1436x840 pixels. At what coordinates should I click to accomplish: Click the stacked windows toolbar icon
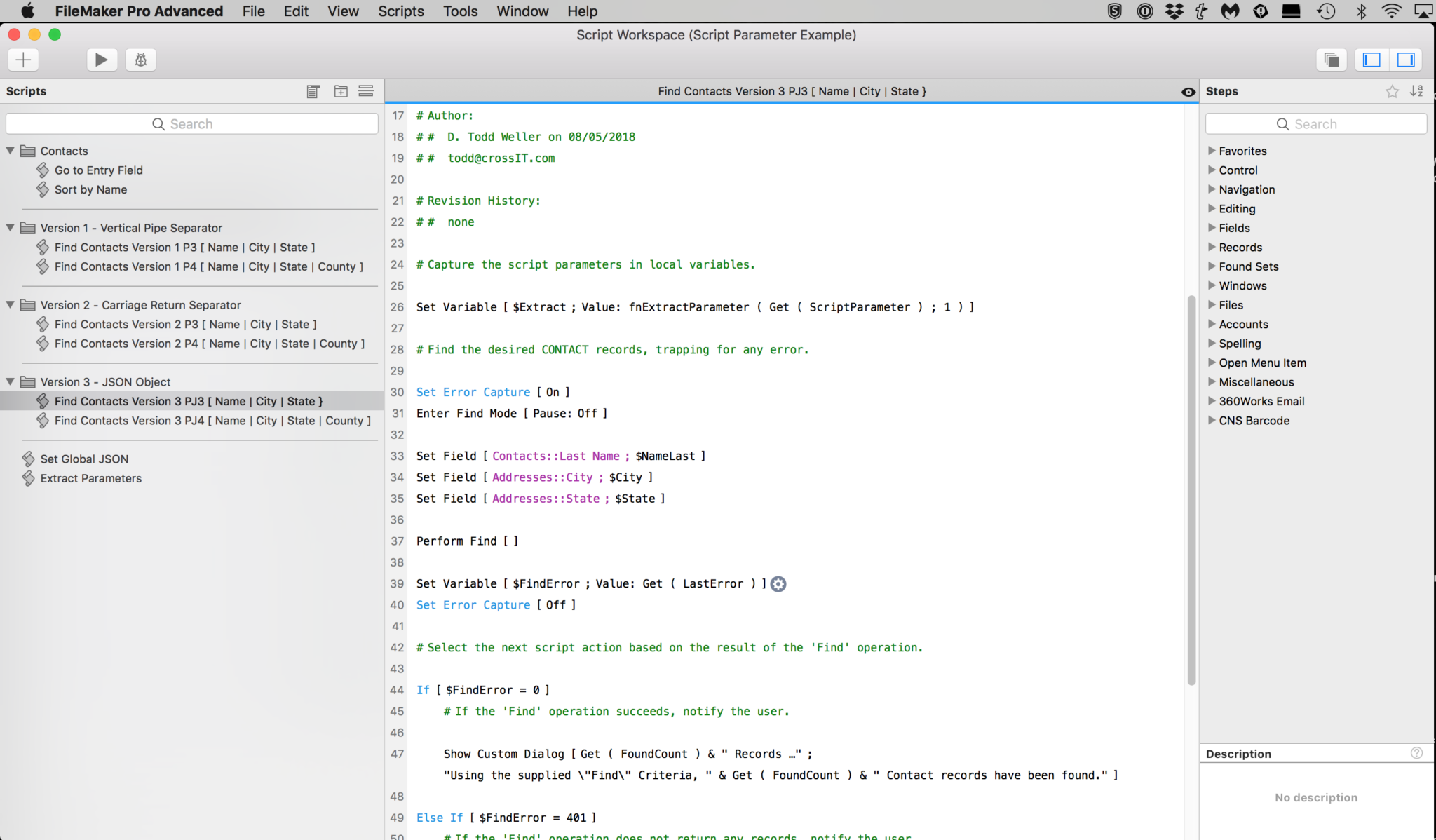[x=1331, y=60]
